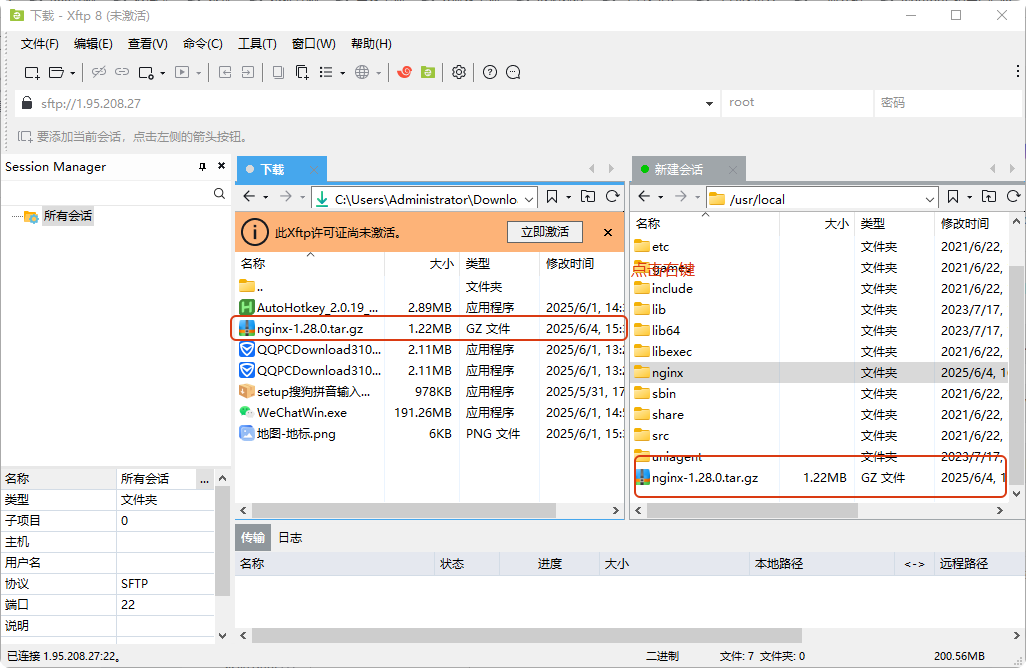Open the local path dropdown
The width and height of the screenshot is (1026, 668).
click(529, 199)
